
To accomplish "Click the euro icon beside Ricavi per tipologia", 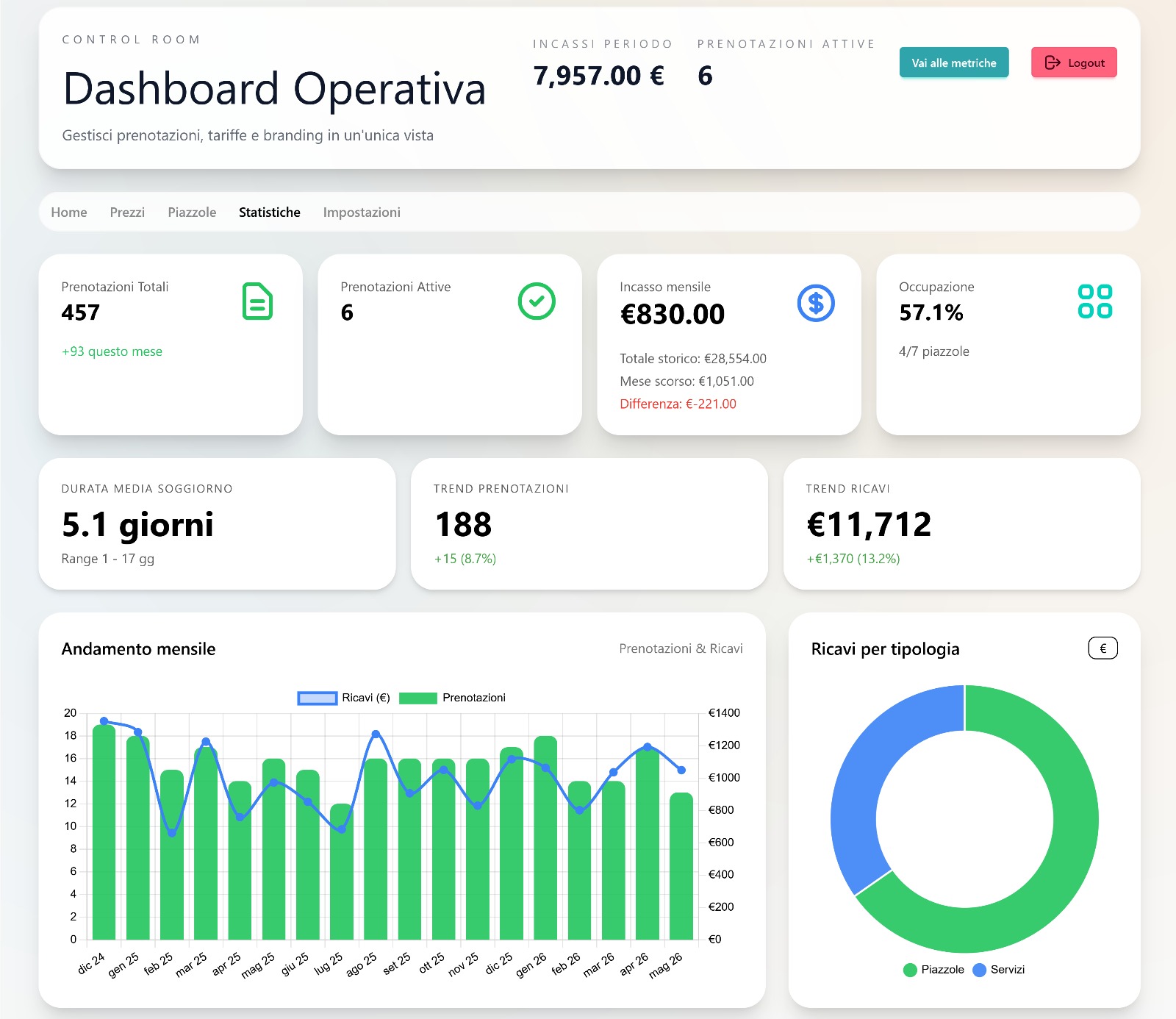I will (x=1102, y=648).
